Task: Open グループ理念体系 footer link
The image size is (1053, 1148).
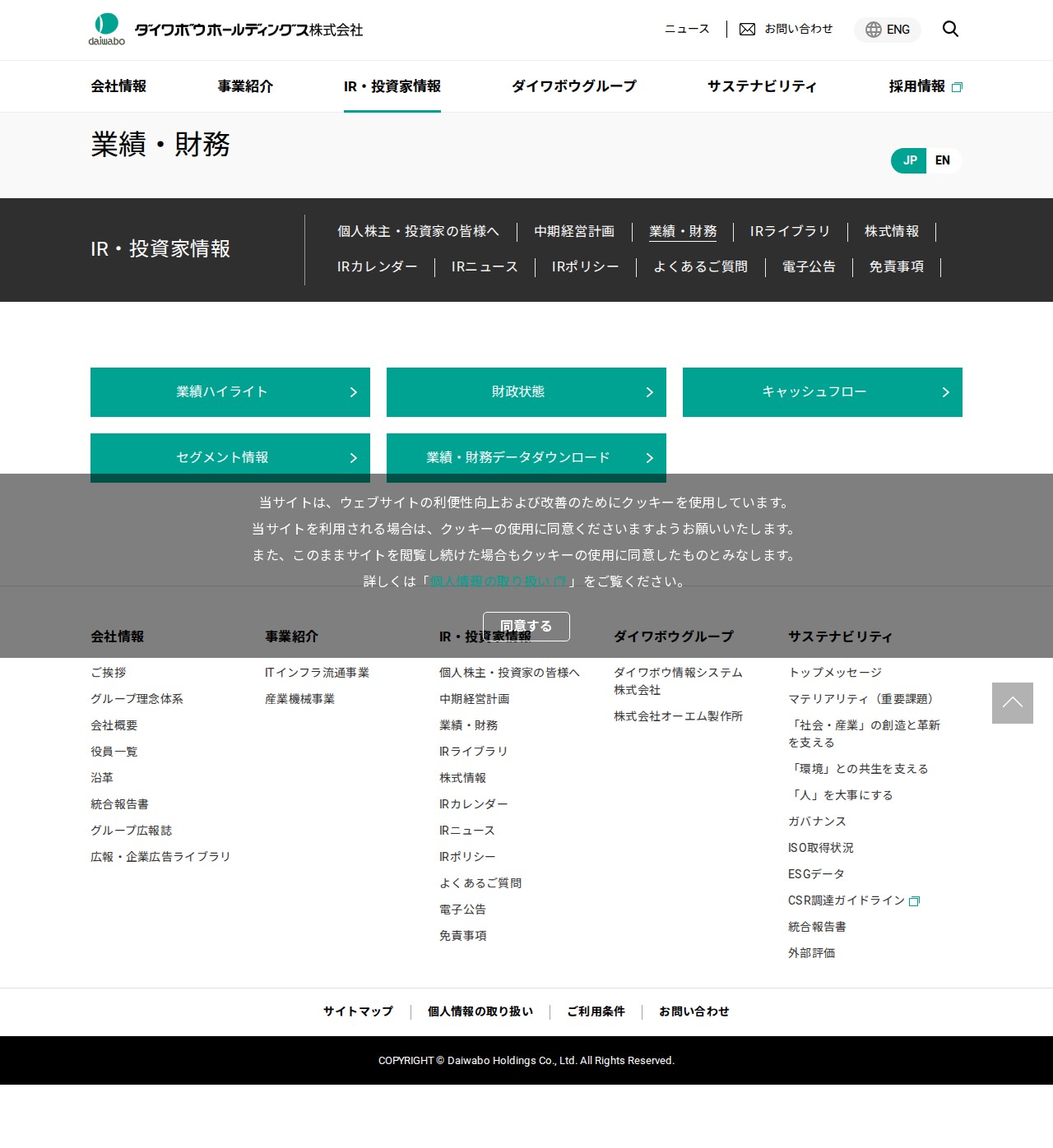Action: (137, 699)
